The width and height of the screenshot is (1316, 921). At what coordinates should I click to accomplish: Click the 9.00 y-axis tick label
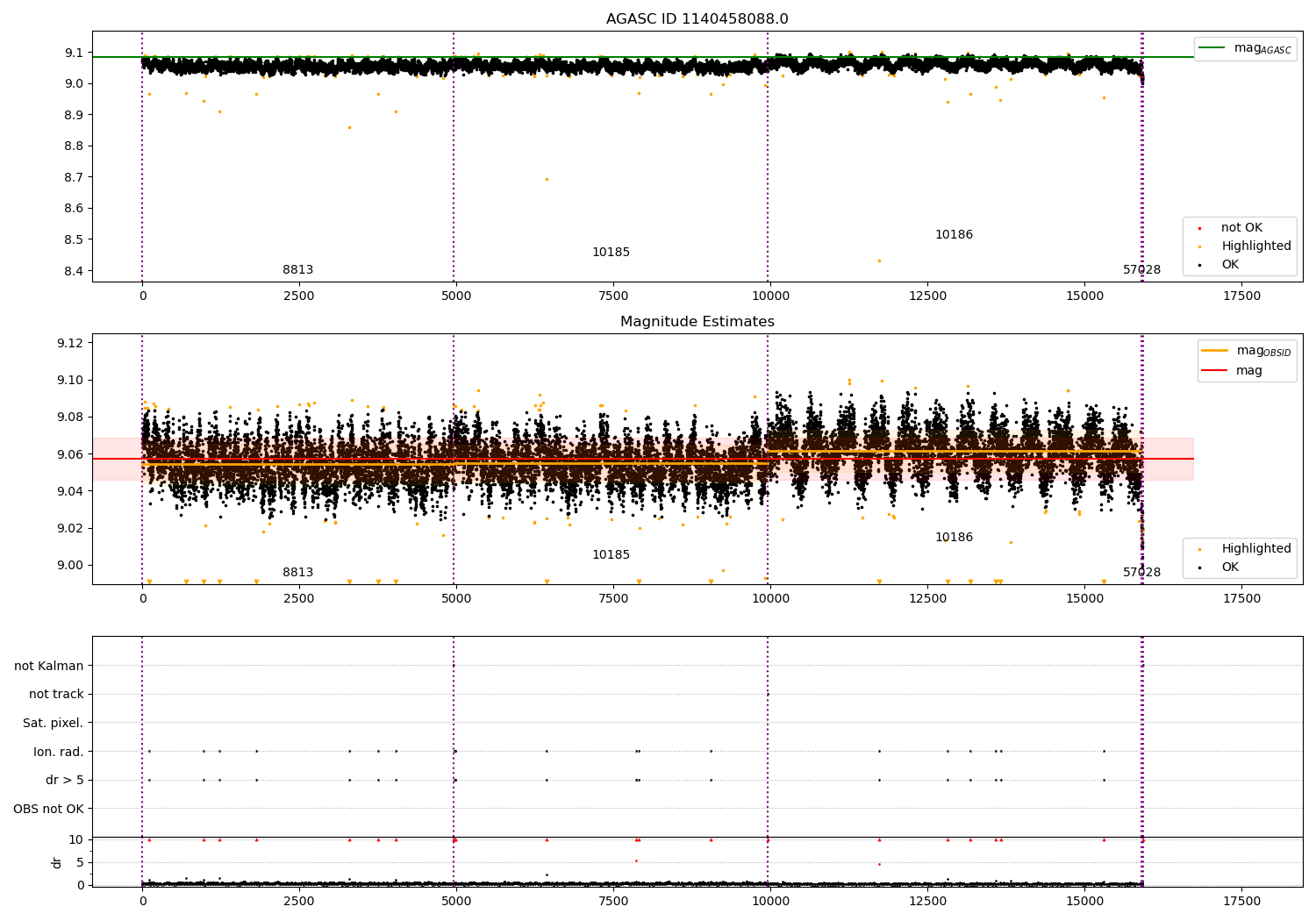(x=70, y=566)
